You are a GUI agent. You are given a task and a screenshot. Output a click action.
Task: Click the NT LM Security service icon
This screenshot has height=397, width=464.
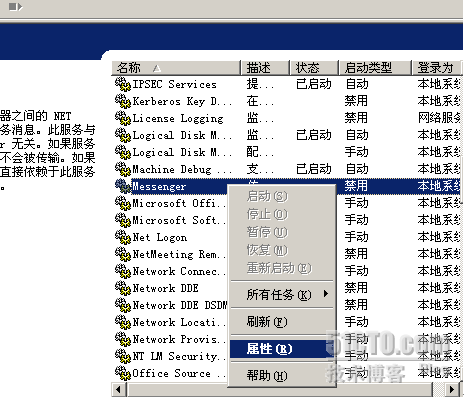point(123,356)
